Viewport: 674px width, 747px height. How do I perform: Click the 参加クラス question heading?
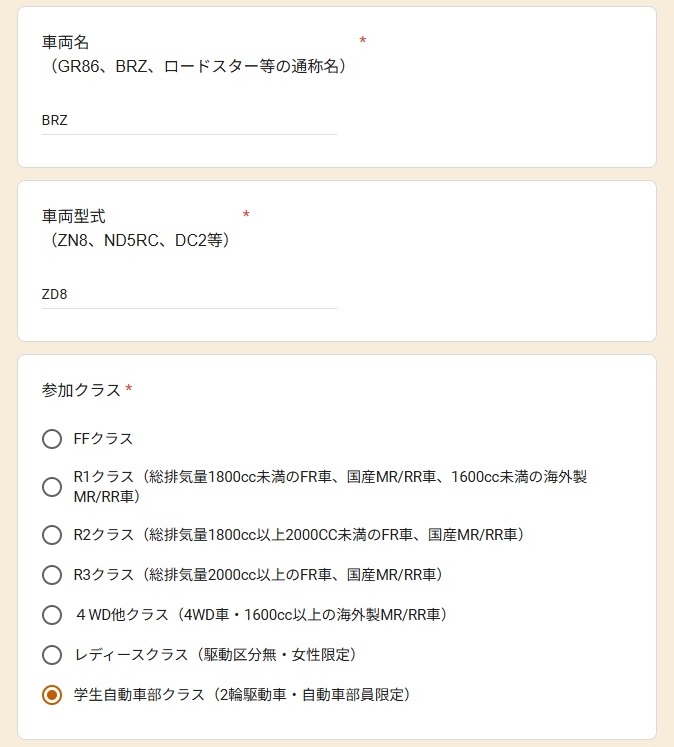[x=81, y=389]
